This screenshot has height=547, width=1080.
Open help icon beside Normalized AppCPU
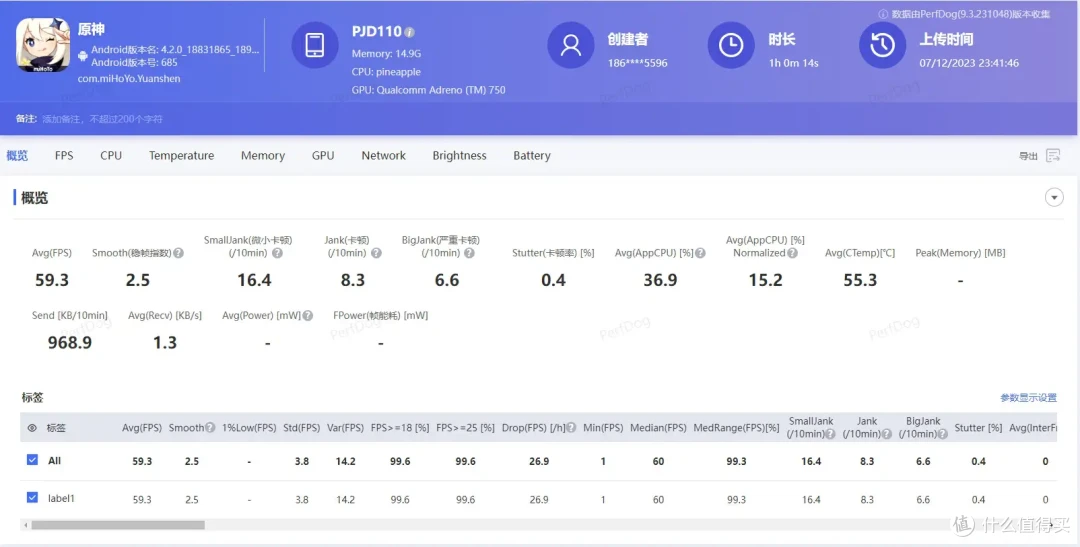[792, 253]
